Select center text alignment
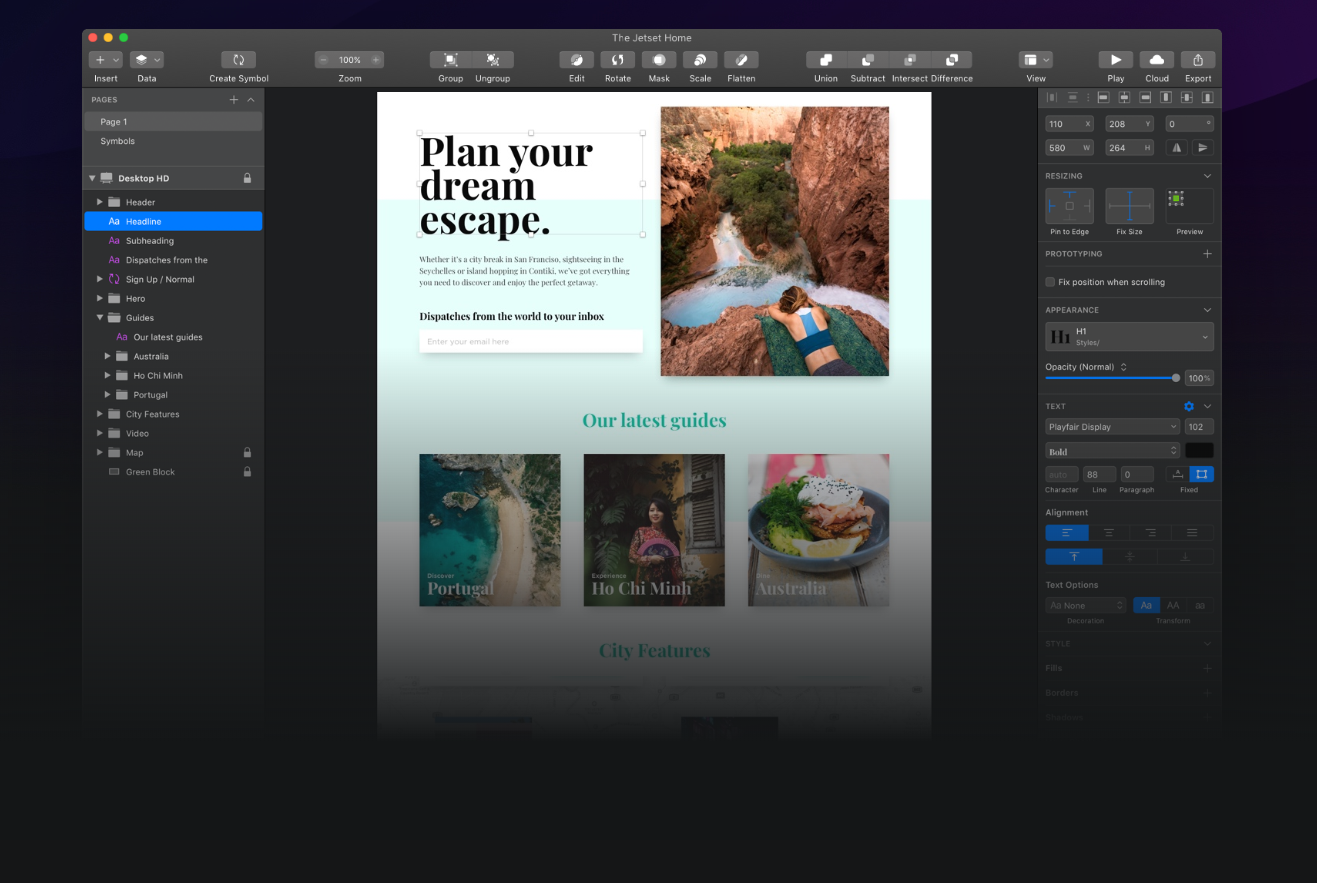1317x883 pixels. (1109, 533)
